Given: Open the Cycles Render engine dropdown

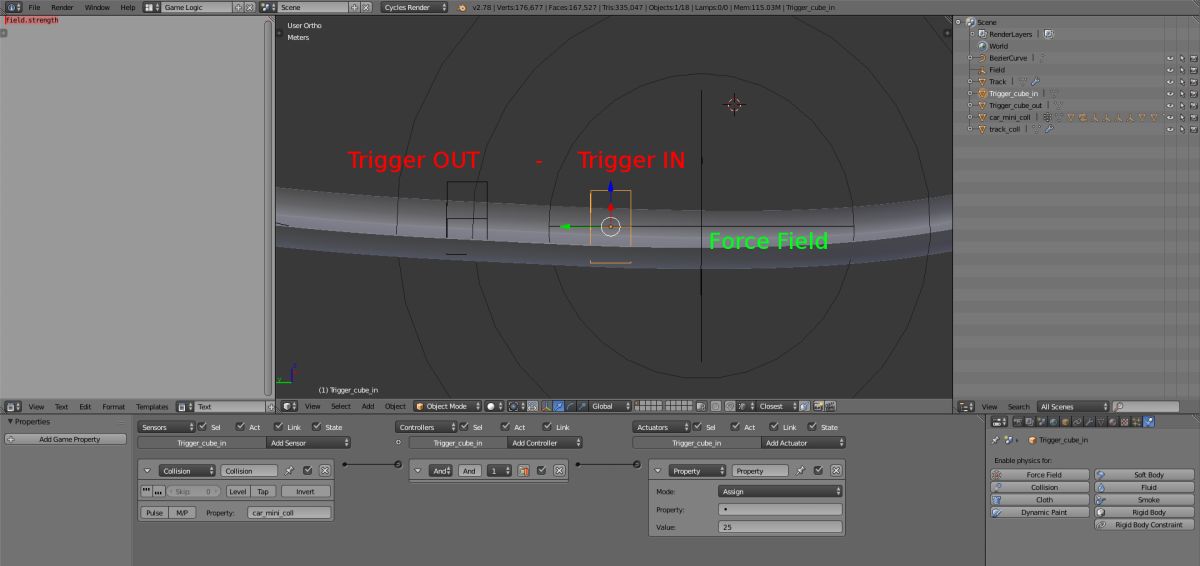Looking at the screenshot, I should [x=415, y=7].
